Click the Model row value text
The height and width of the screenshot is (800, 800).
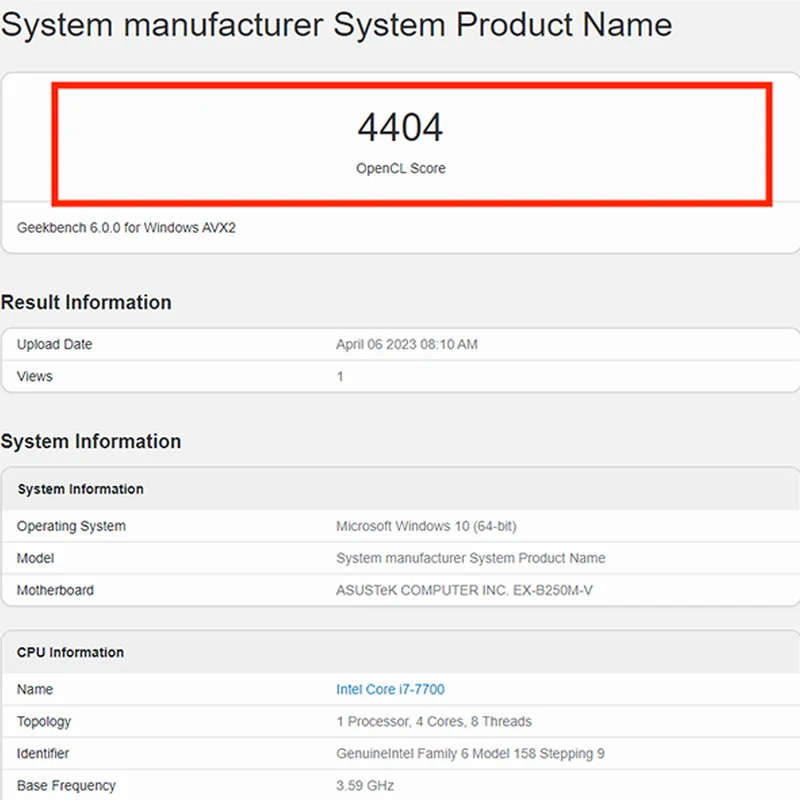(470, 558)
